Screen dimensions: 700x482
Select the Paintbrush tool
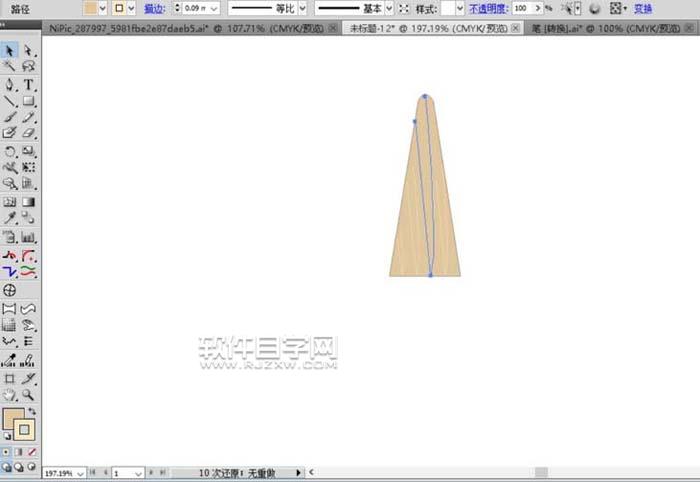[x=9, y=117]
